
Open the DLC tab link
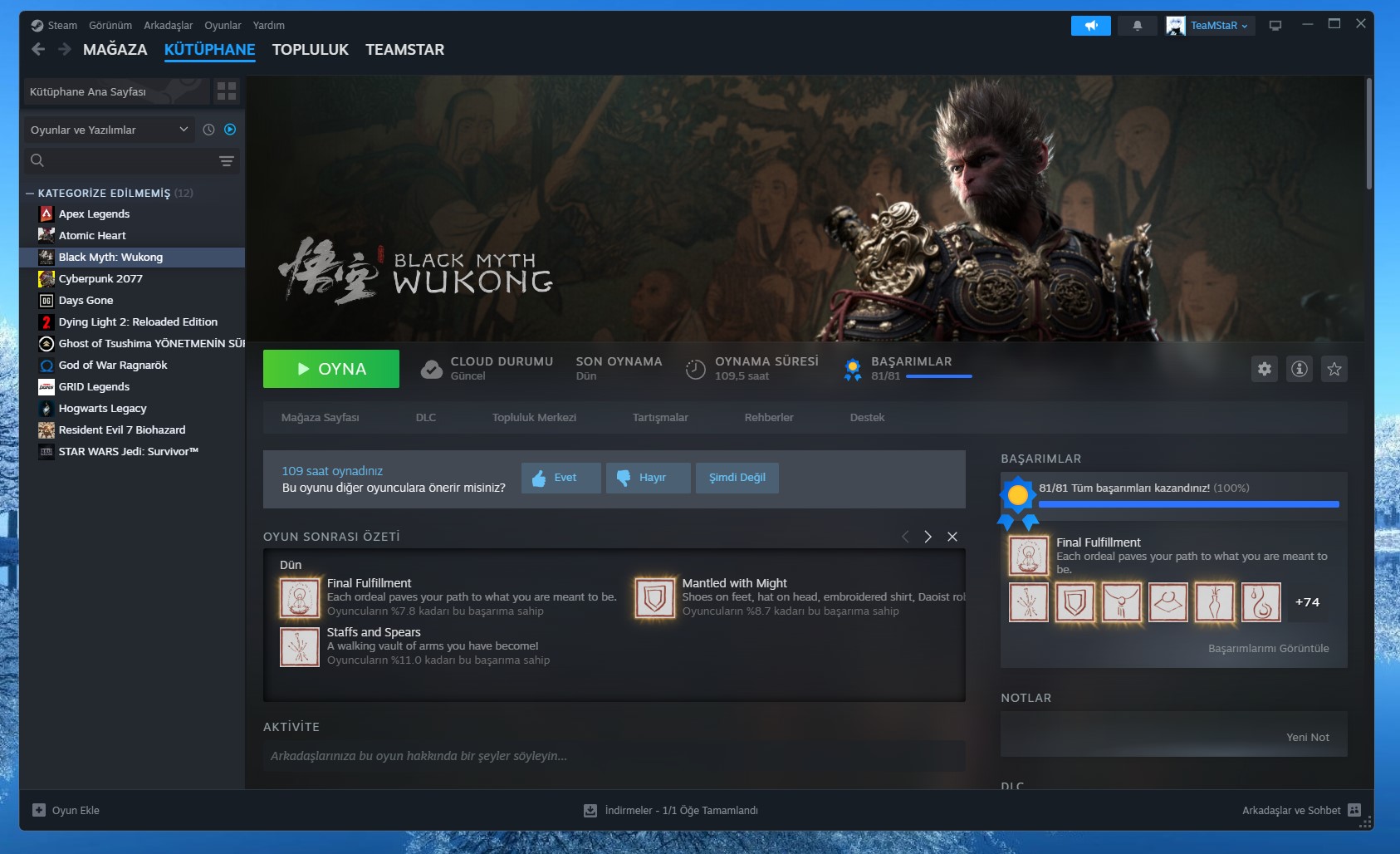coord(426,417)
